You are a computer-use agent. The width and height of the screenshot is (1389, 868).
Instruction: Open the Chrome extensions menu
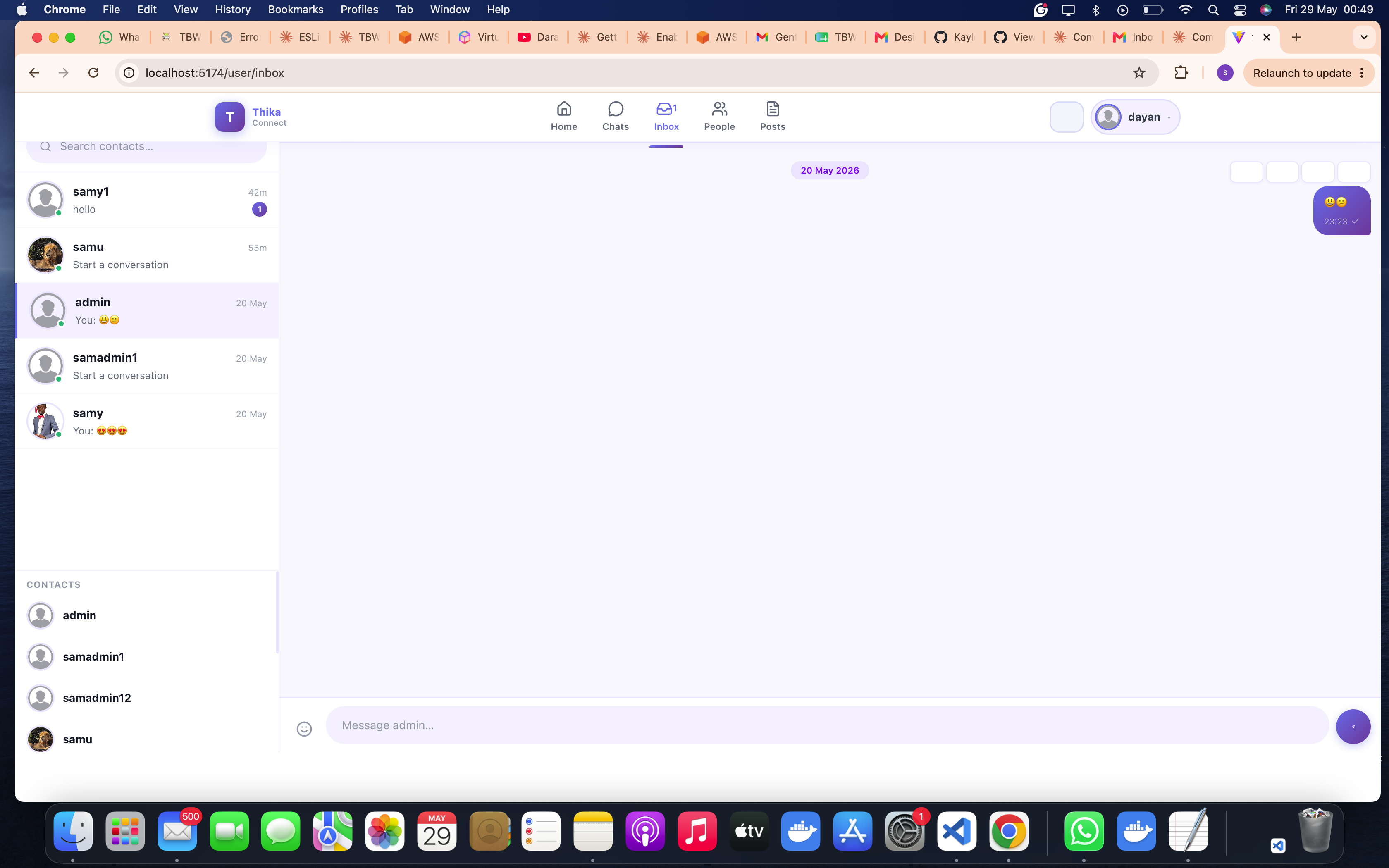1181,73
